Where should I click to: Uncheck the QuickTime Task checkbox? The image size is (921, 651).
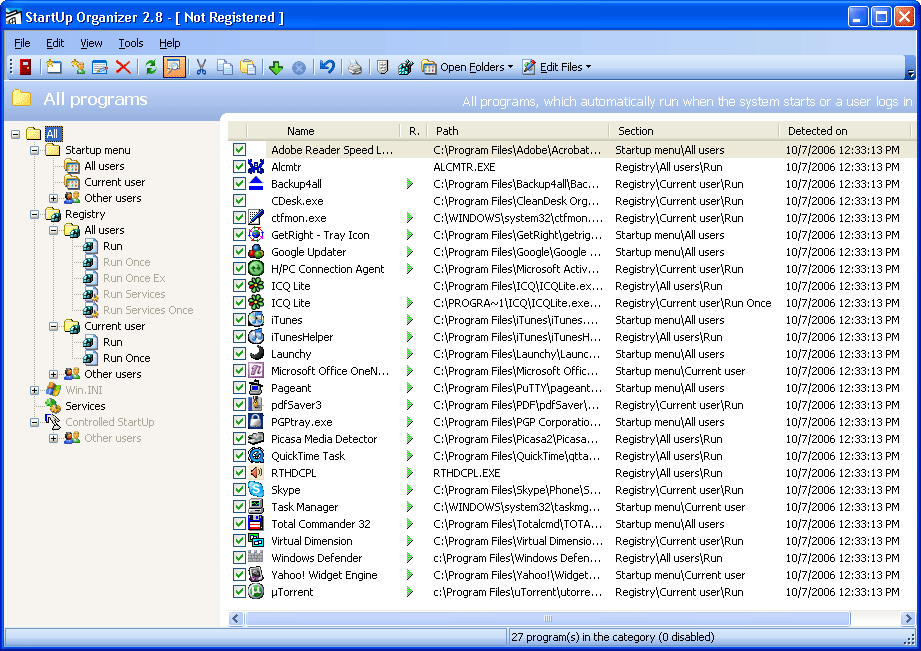tap(239, 455)
